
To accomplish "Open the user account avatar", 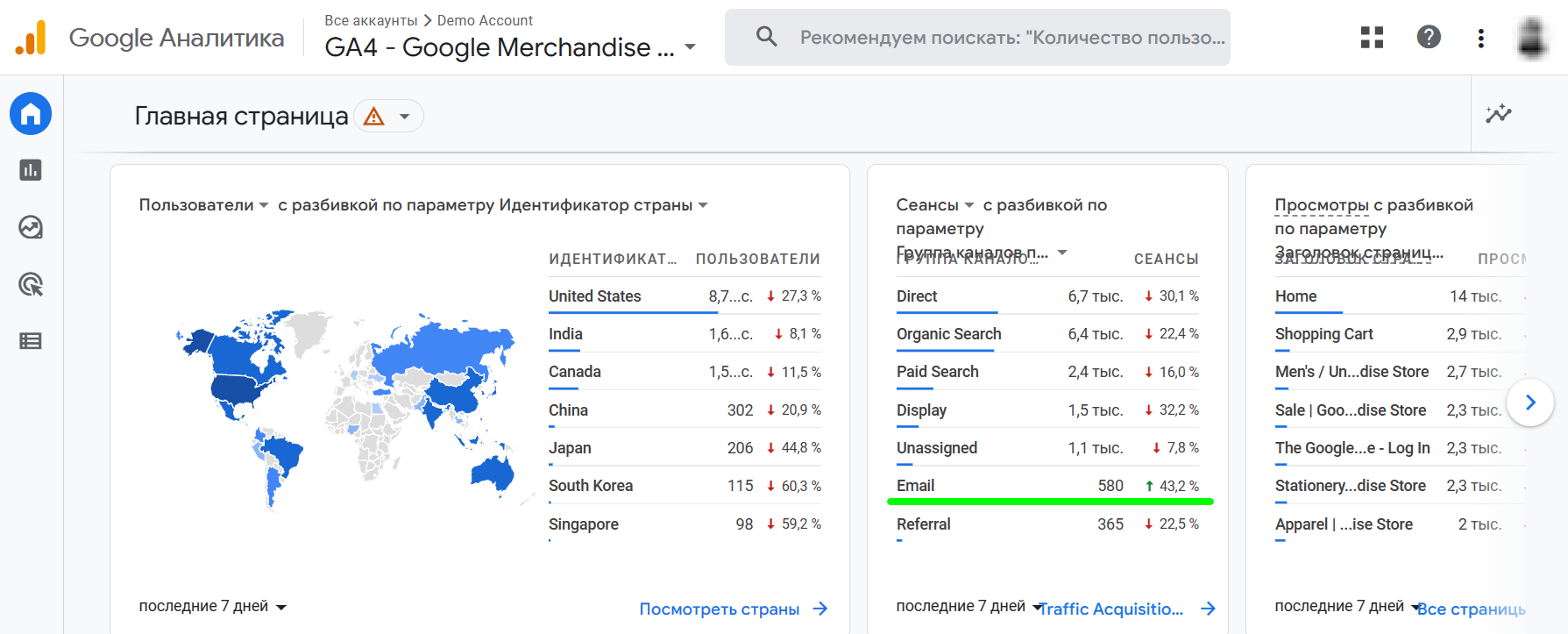I will pos(1532,38).
